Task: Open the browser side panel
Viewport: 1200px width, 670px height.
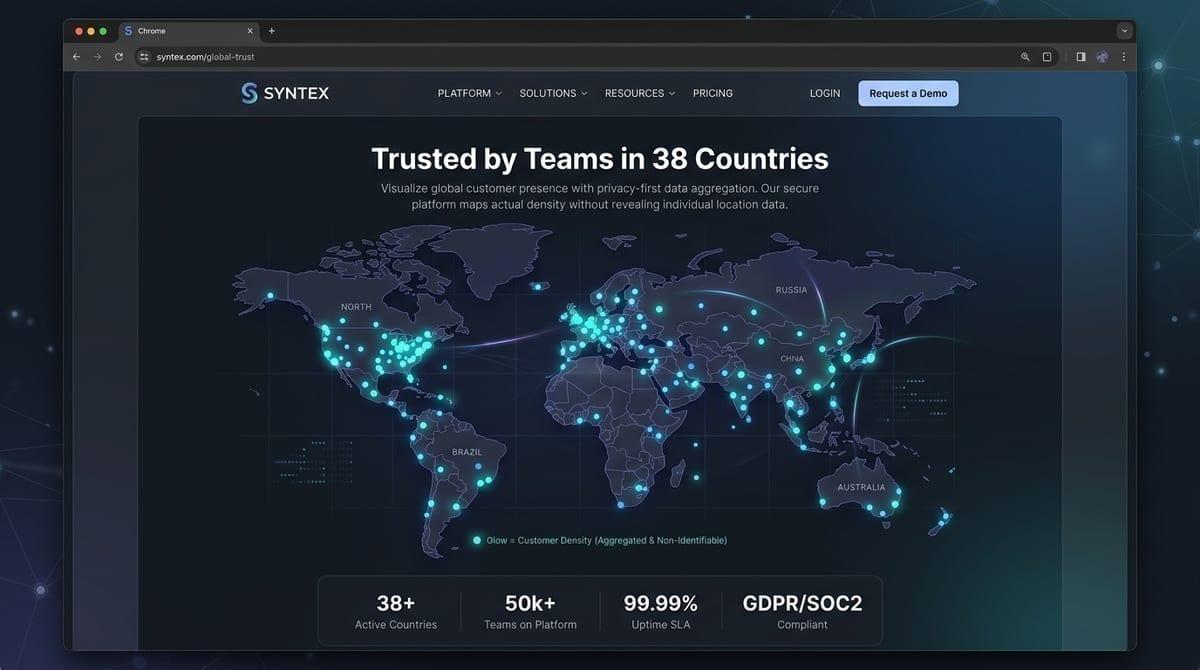Action: 1081,57
